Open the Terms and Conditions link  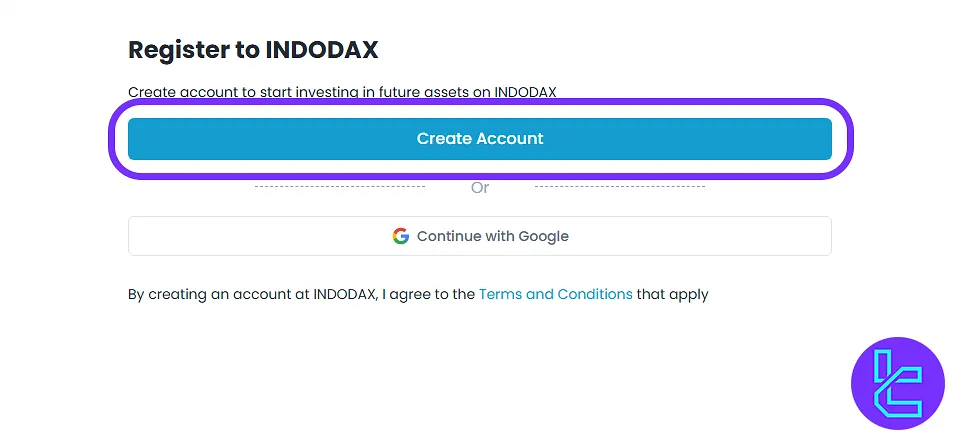(x=555, y=294)
